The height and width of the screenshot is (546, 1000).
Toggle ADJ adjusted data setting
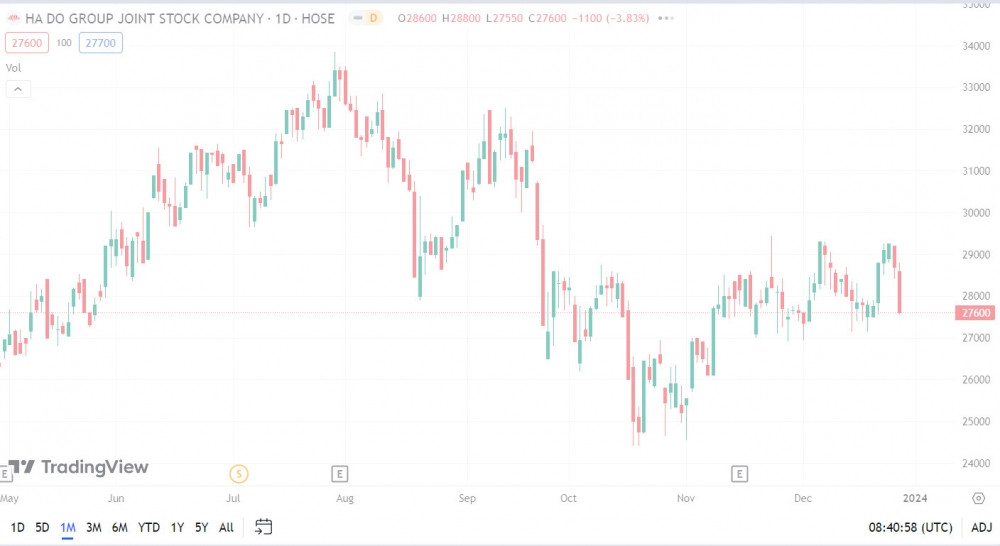tap(981, 527)
